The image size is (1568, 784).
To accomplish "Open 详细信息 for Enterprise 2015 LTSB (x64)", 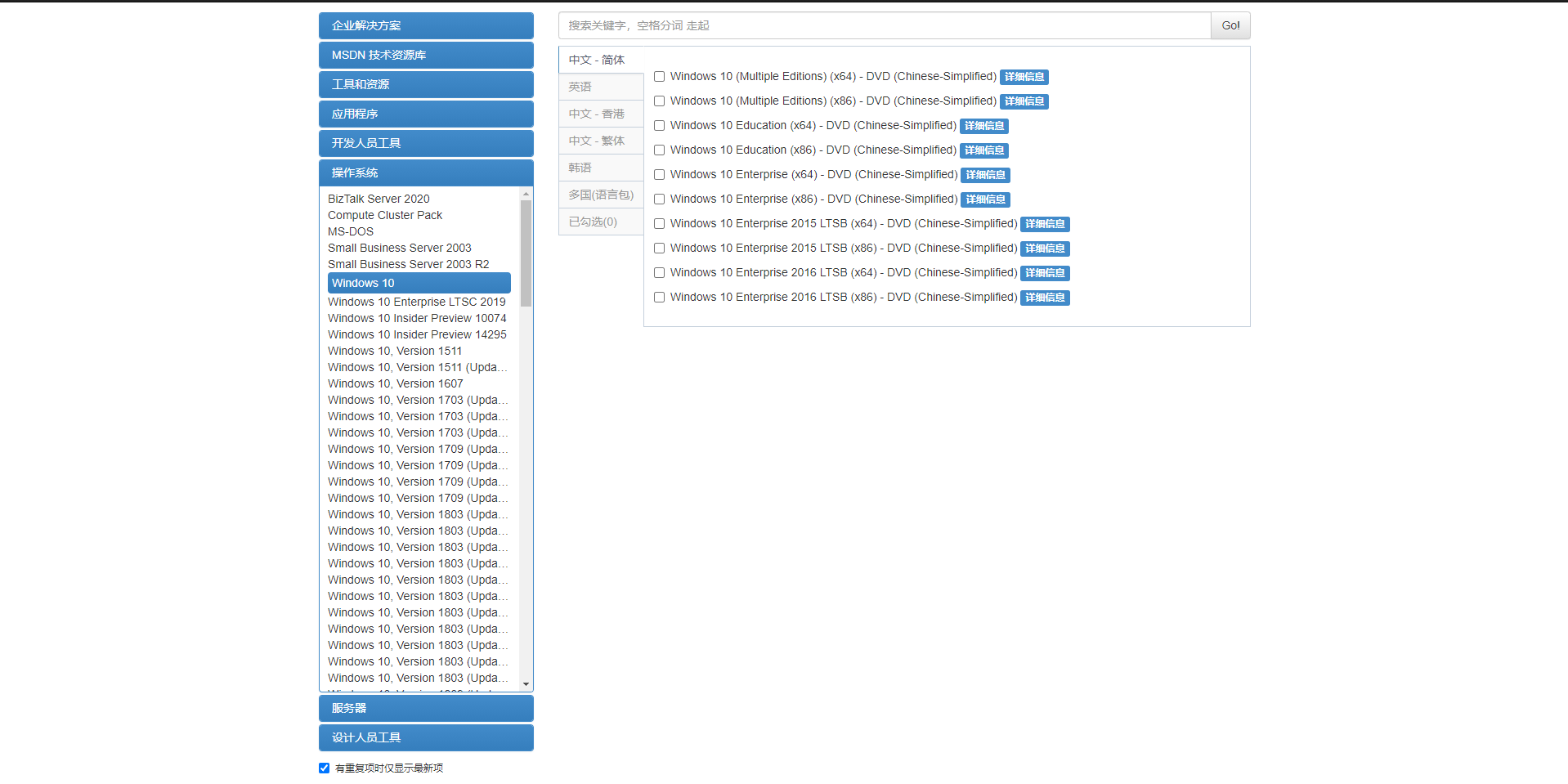I will (x=1046, y=224).
